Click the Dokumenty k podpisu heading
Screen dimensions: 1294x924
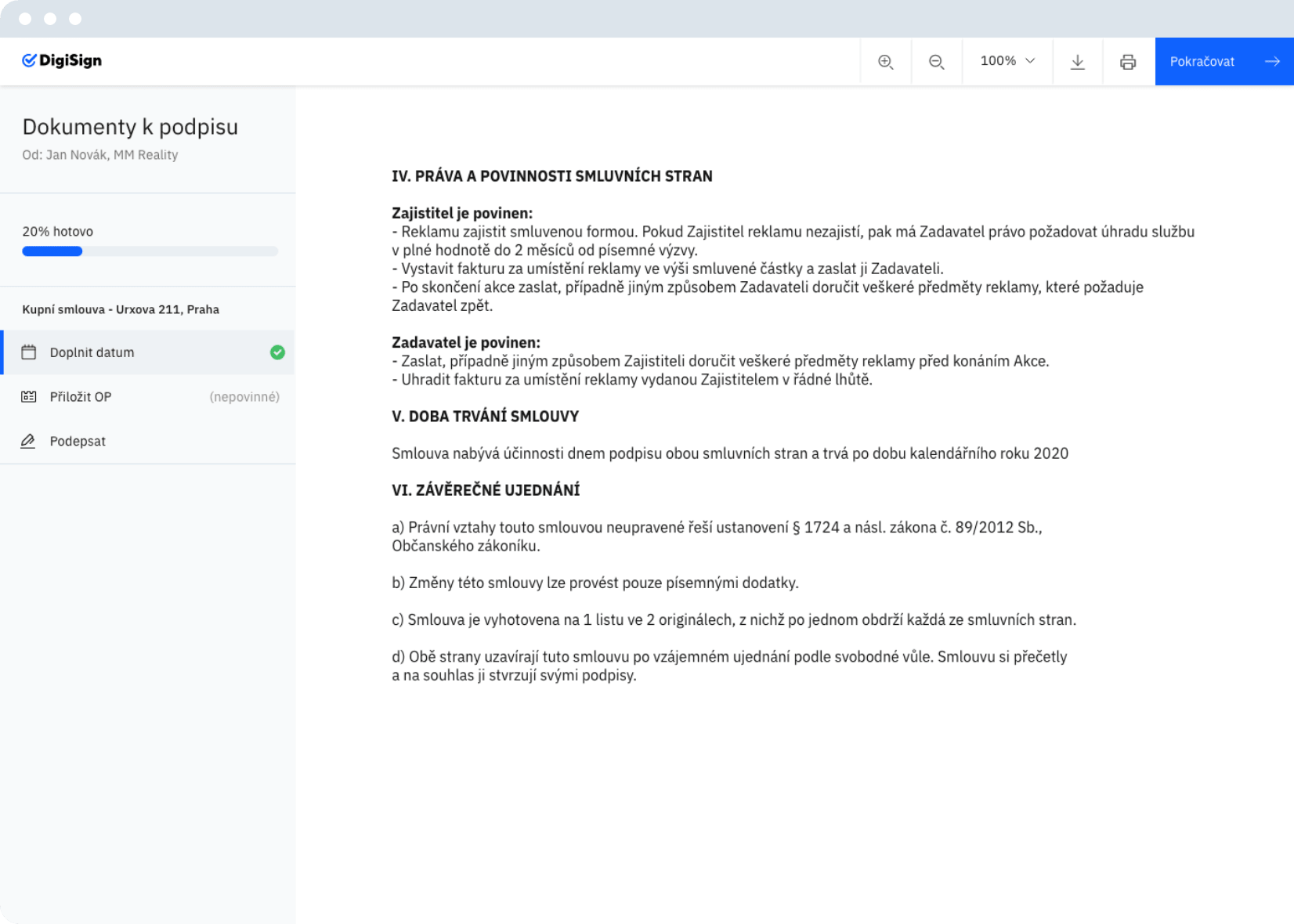pos(130,127)
